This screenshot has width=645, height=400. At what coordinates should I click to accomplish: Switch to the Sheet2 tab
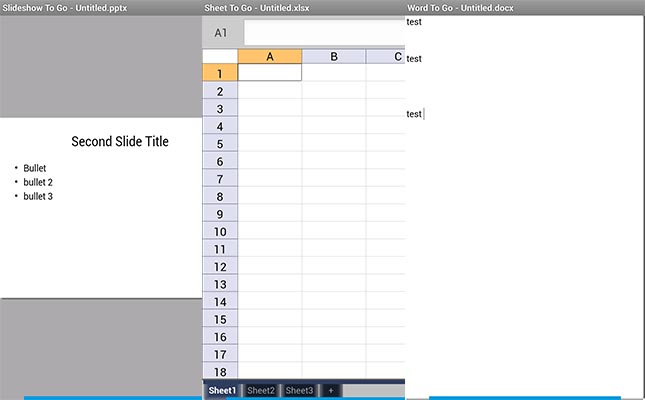pyautogui.click(x=261, y=390)
